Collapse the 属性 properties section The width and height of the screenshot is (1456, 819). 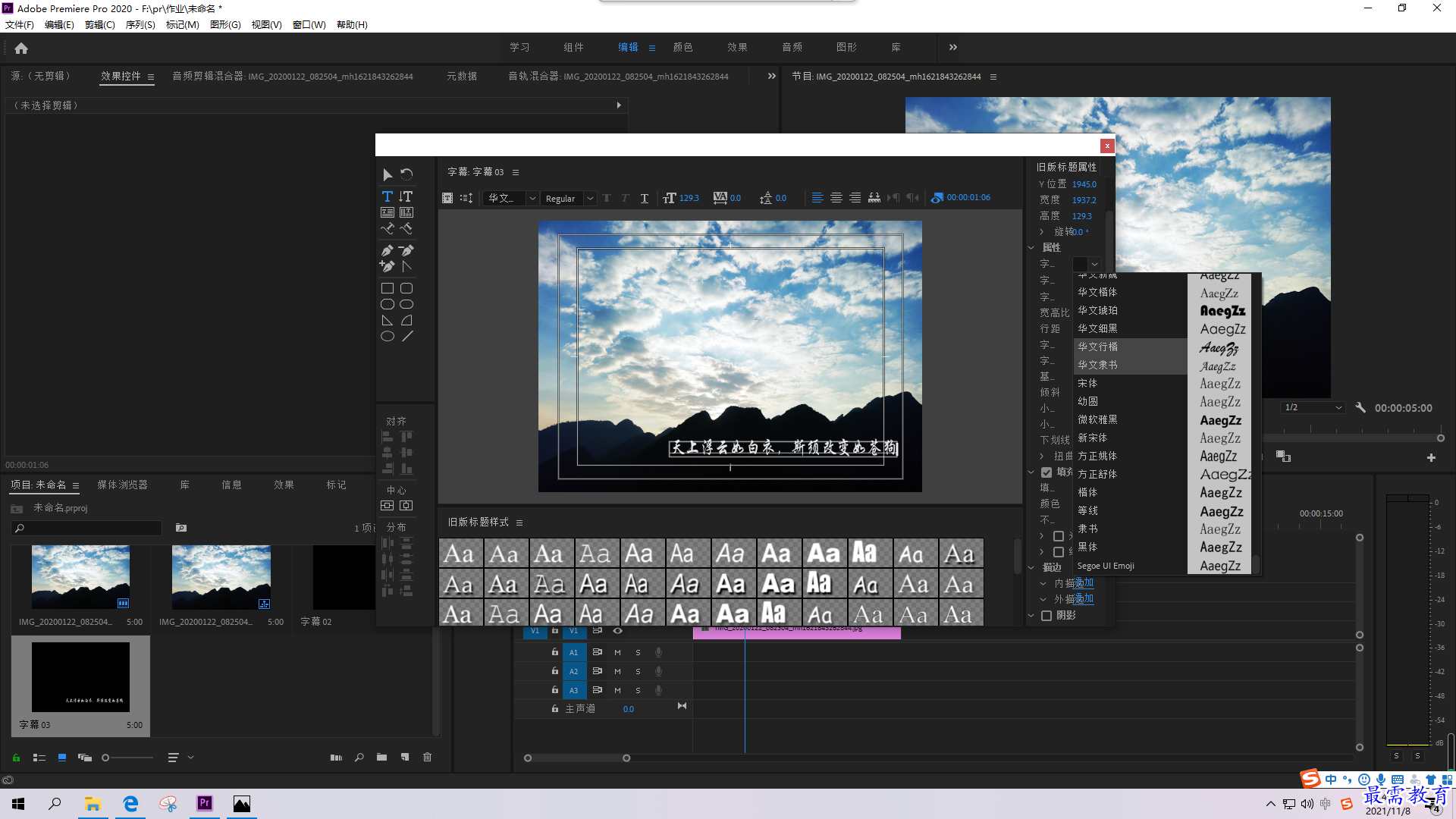click(1031, 248)
